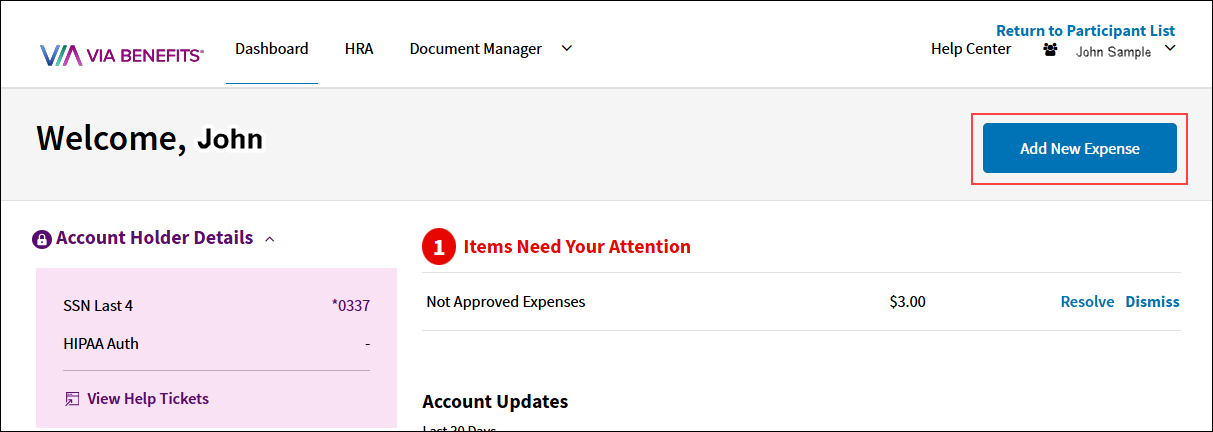
Task: Open View Help Tickets link
Action: tap(148, 398)
